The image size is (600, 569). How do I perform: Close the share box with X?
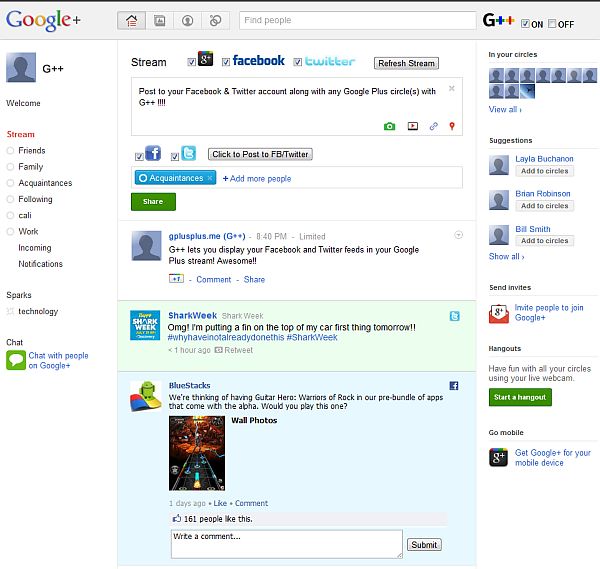click(452, 88)
